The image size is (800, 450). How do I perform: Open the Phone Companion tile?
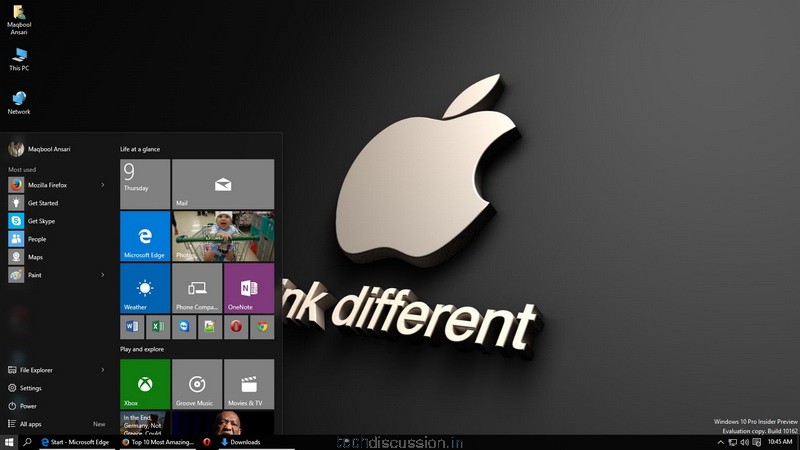pos(197,288)
